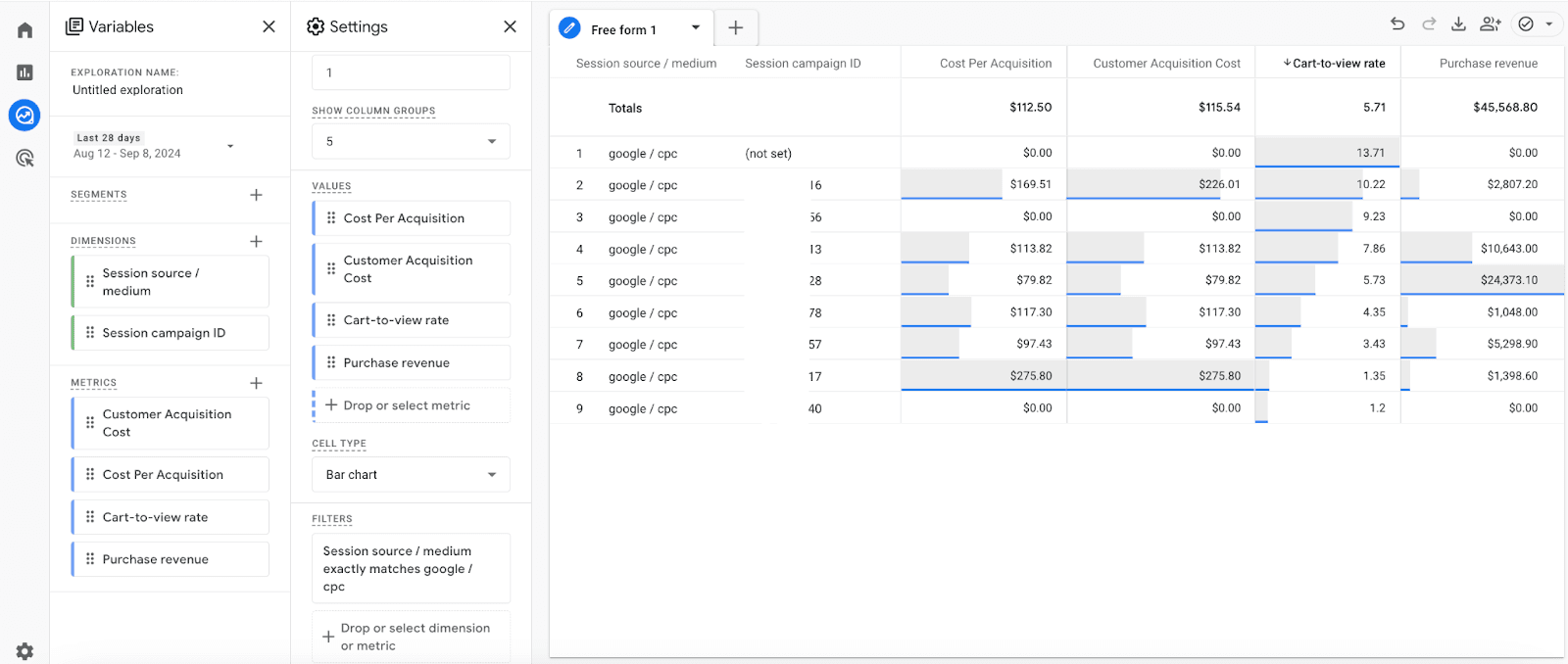
Task: Expand data quality dropdown arrow
Action: [x=1549, y=24]
